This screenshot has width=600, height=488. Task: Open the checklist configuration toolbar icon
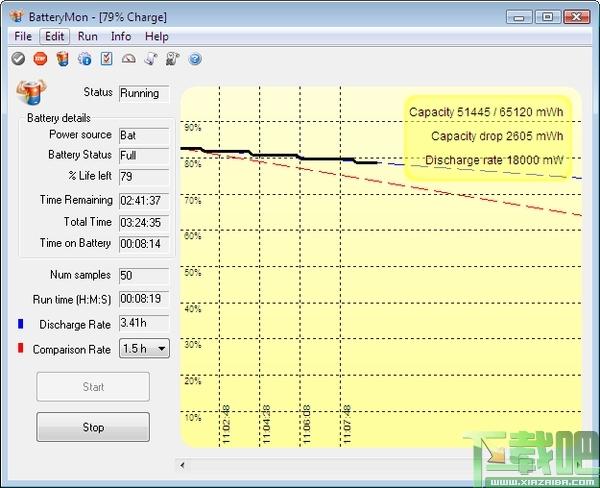106,59
